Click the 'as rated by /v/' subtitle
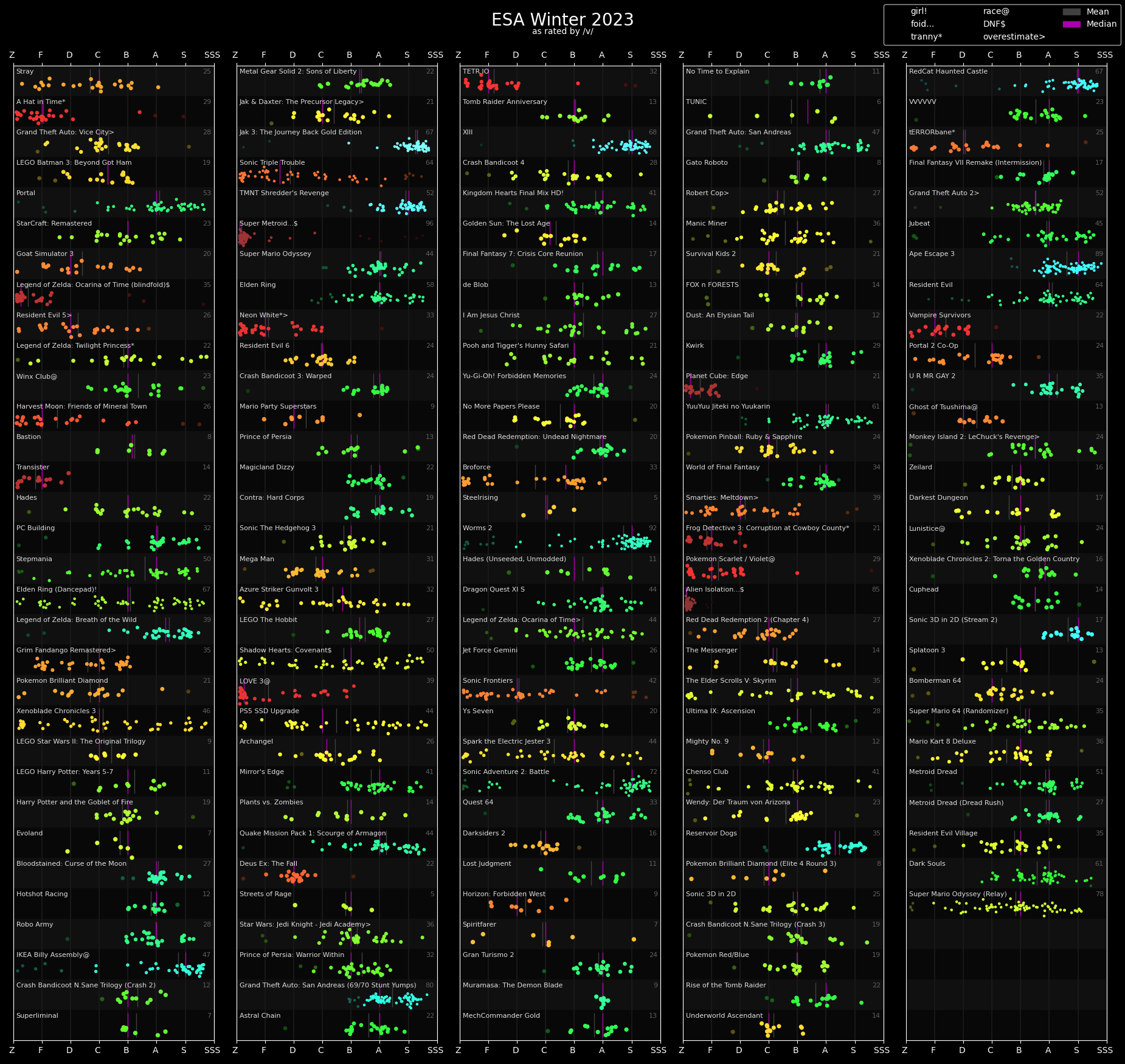 pos(562,32)
